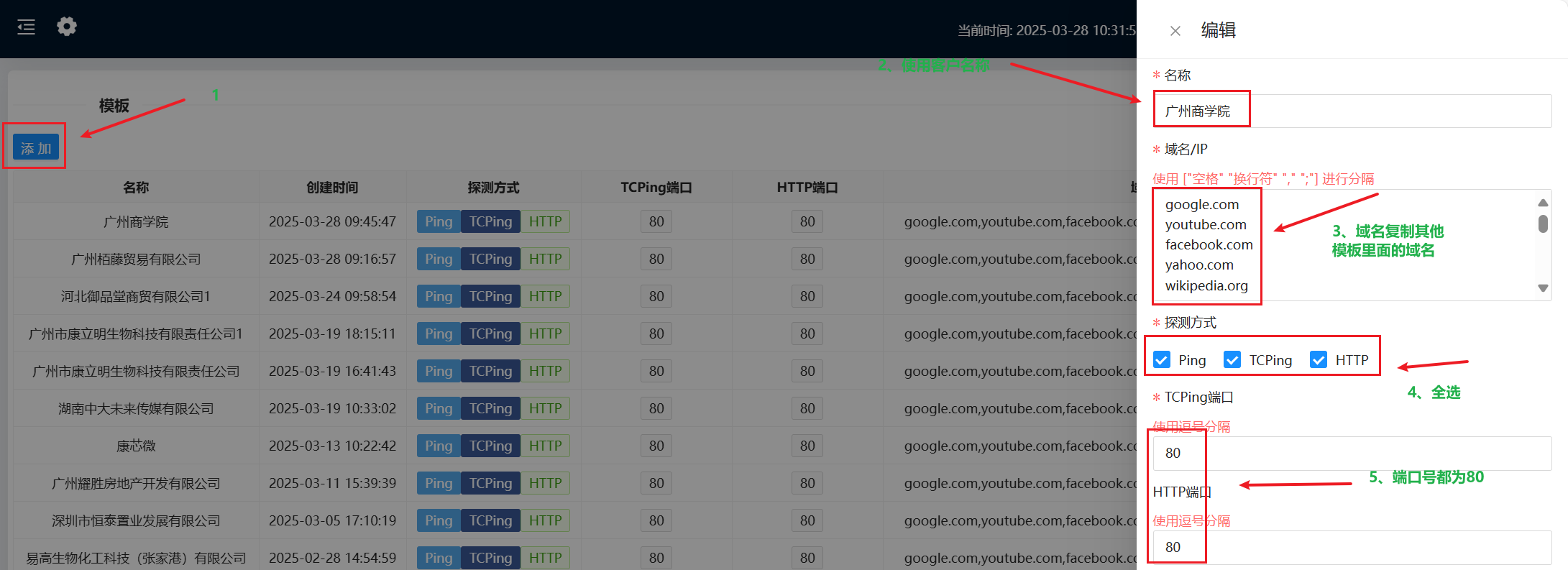The height and width of the screenshot is (570, 1568).
Task: Close the 编辑 drawer panel
Action: [x=1175, y=31]
